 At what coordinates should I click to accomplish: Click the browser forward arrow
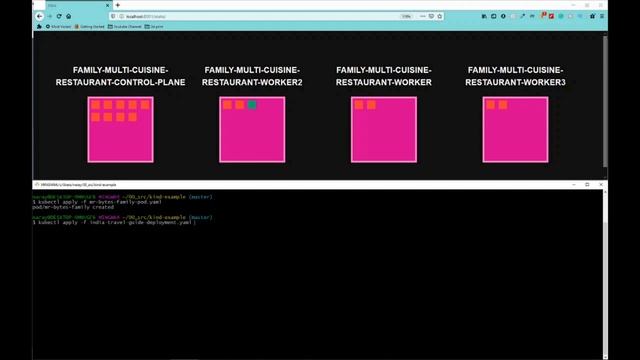[50, 16]
